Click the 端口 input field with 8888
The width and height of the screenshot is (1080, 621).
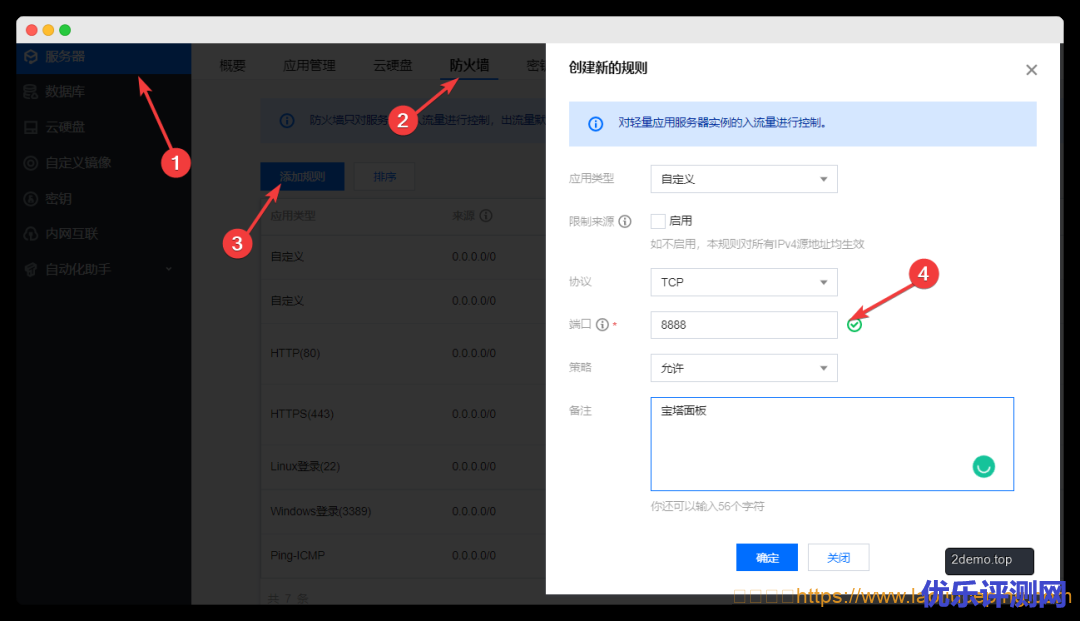(744, 324)
